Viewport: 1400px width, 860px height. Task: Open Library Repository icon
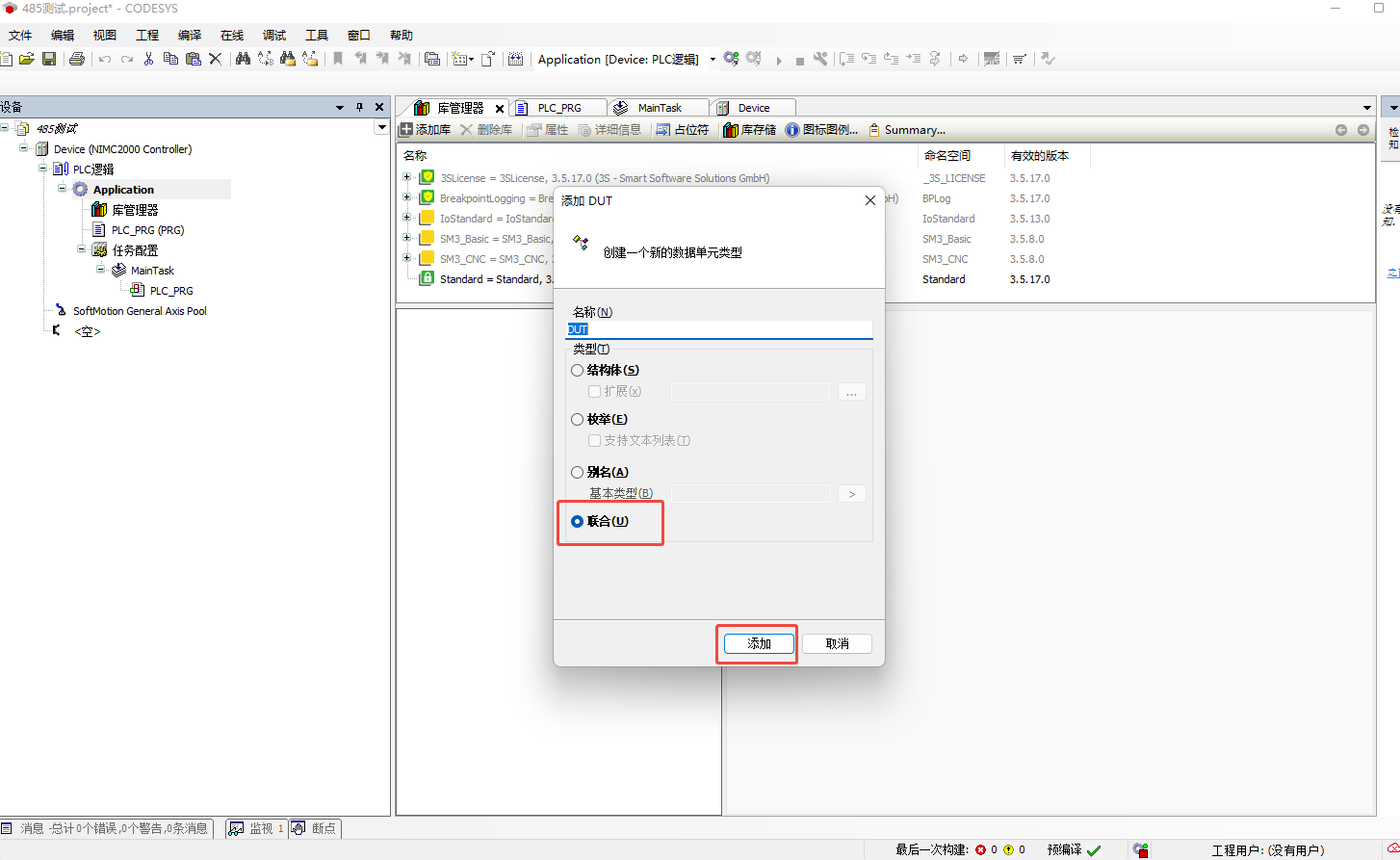point(731,130)
